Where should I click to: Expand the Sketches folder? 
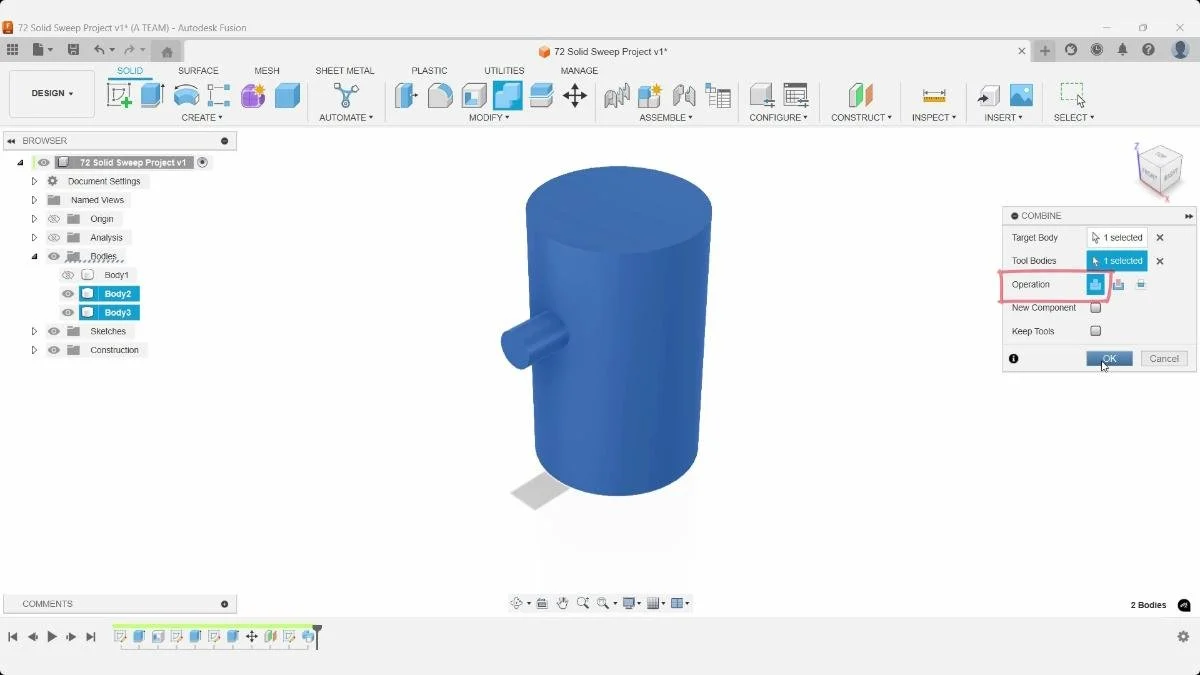34,331
